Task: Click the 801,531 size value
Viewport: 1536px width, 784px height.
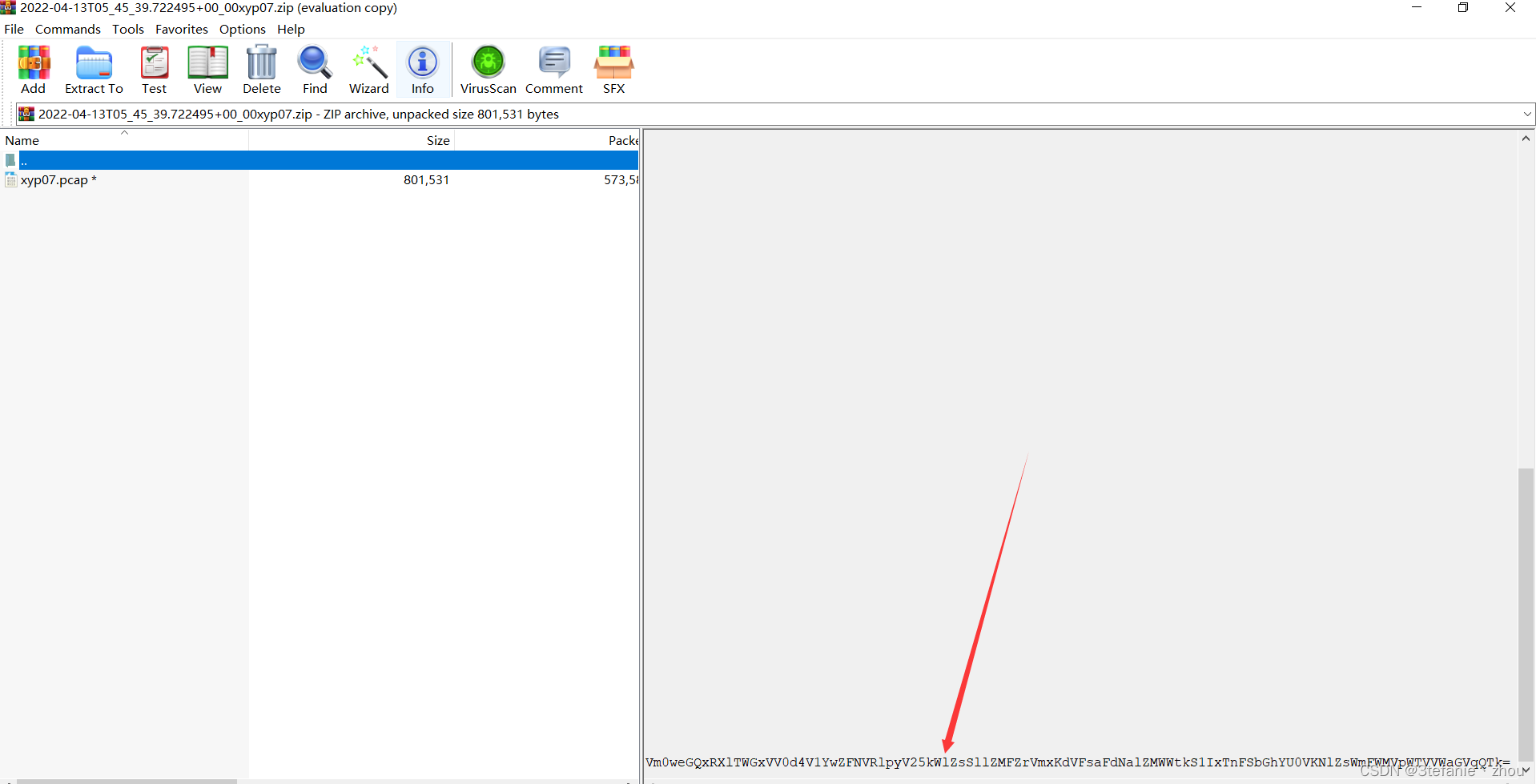Action: tap(426, 180)
